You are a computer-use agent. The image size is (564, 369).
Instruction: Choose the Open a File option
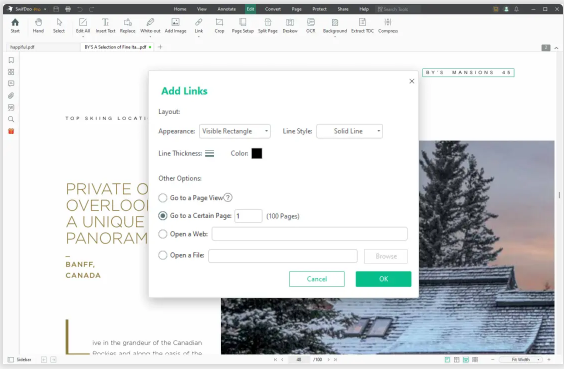[x=163, y=255]
